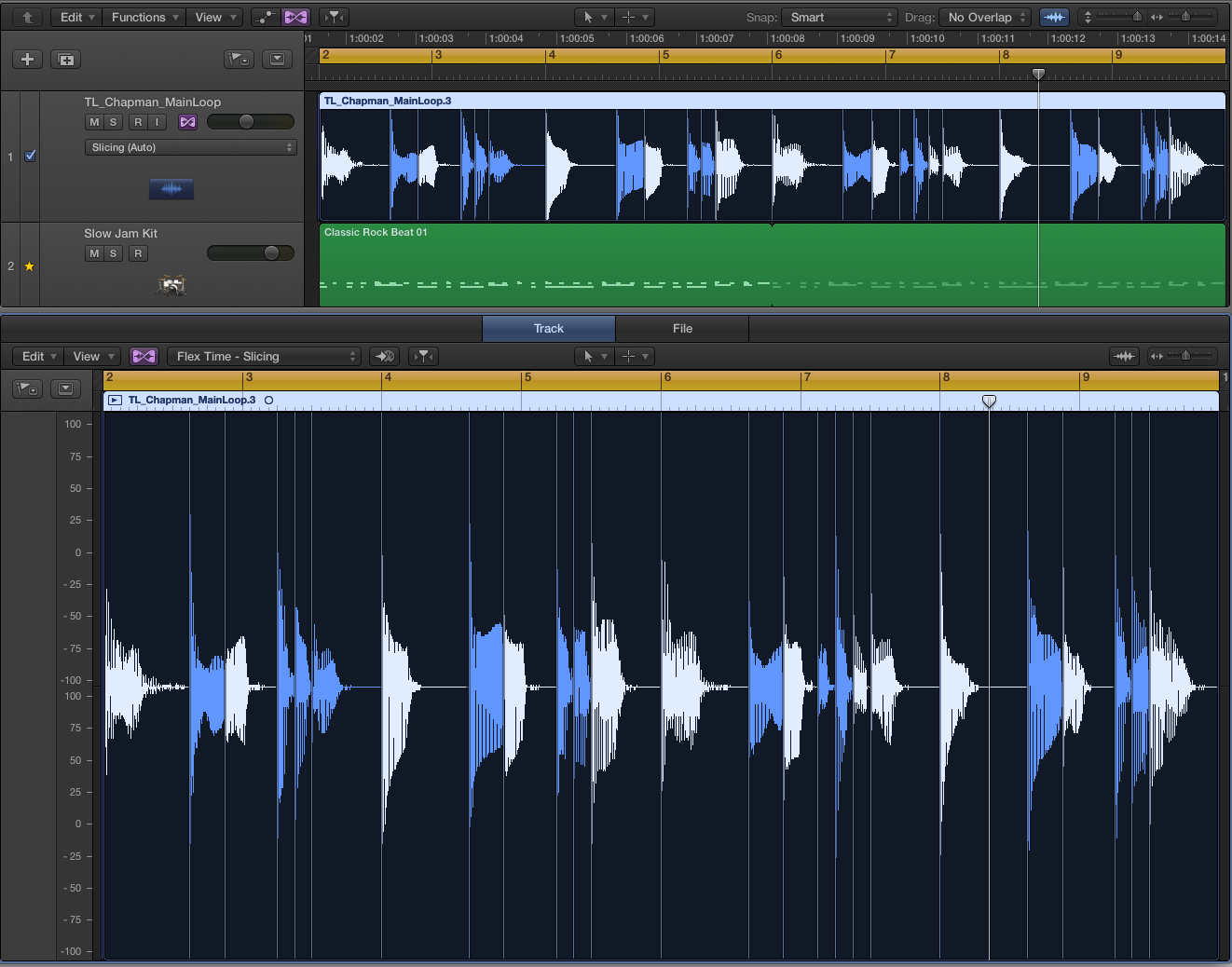1232x967 pixels.
Task: Open the Functions menu
Action: tap(143, 17)
